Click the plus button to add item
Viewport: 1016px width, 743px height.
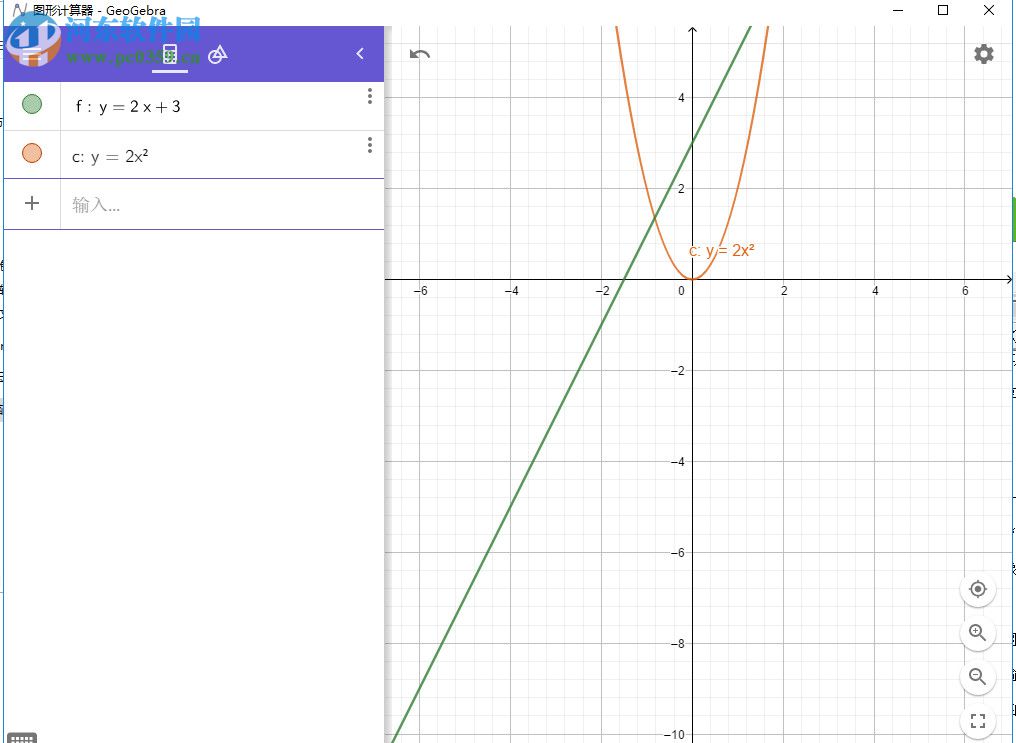coord(32,203)
